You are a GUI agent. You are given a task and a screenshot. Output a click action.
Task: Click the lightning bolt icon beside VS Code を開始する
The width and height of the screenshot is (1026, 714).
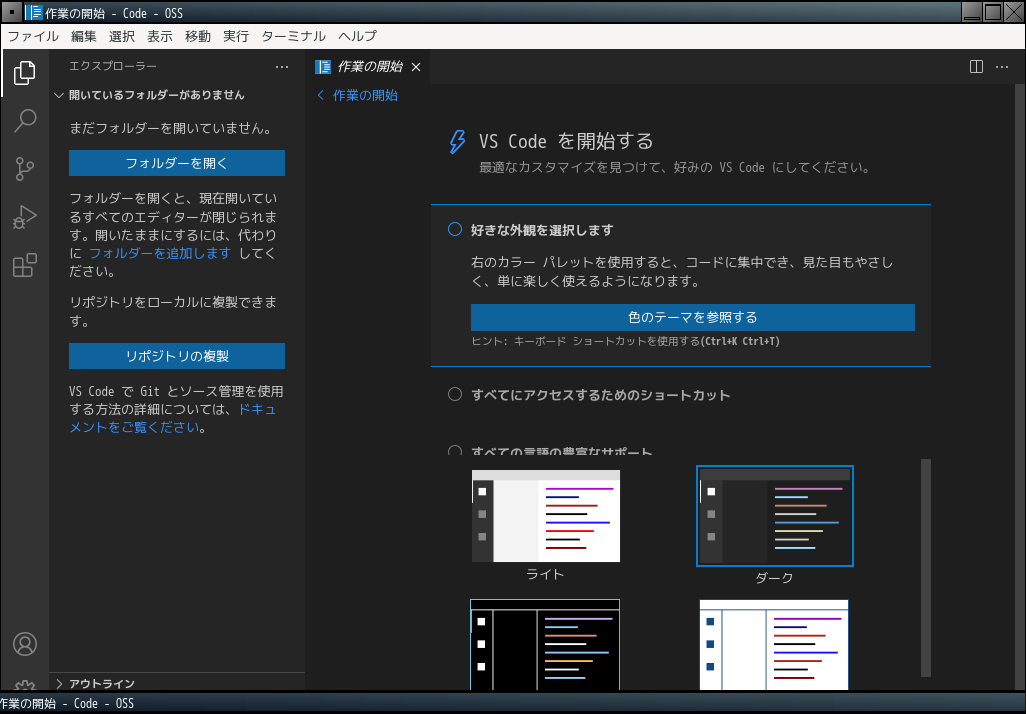tap(457, 141)
